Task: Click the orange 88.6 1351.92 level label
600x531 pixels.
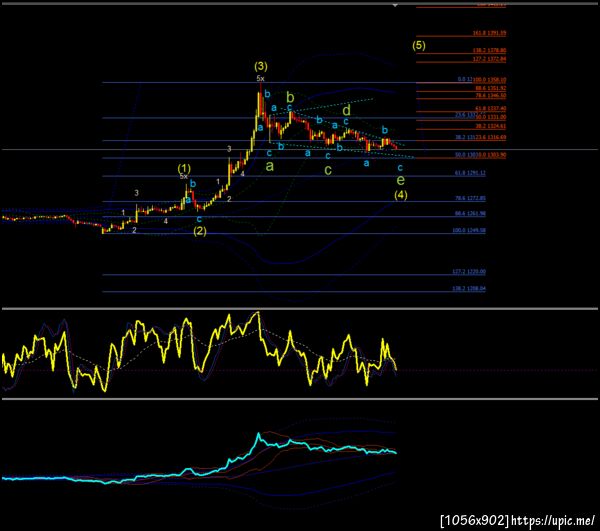Action: click(491, 88)
